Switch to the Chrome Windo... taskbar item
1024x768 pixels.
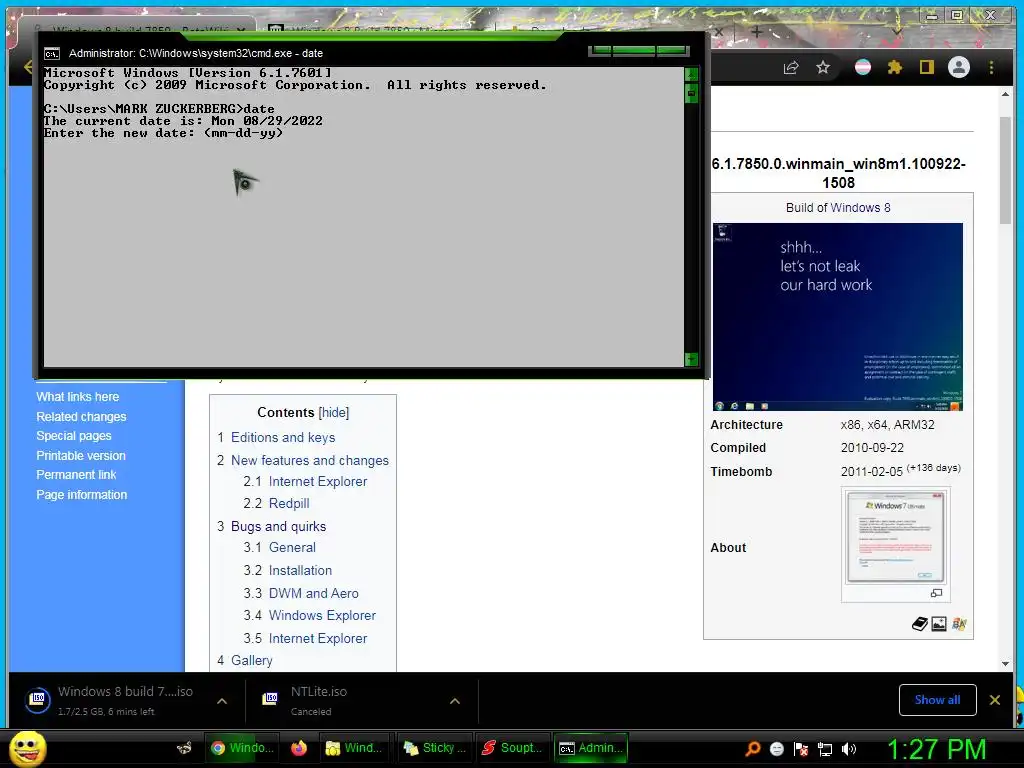(x=242, y=748)
